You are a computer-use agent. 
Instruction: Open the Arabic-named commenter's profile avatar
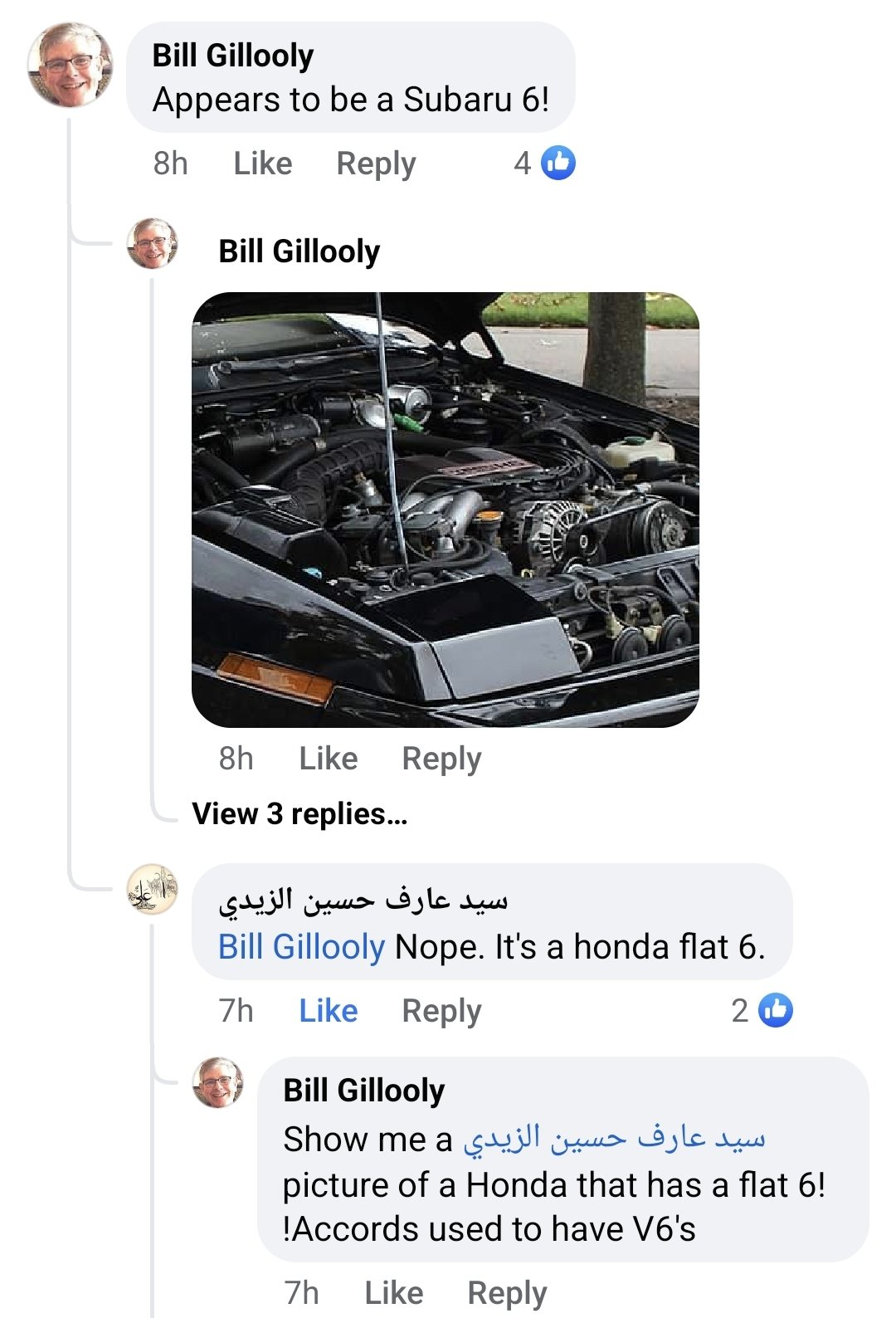click(x=152, y=890)
